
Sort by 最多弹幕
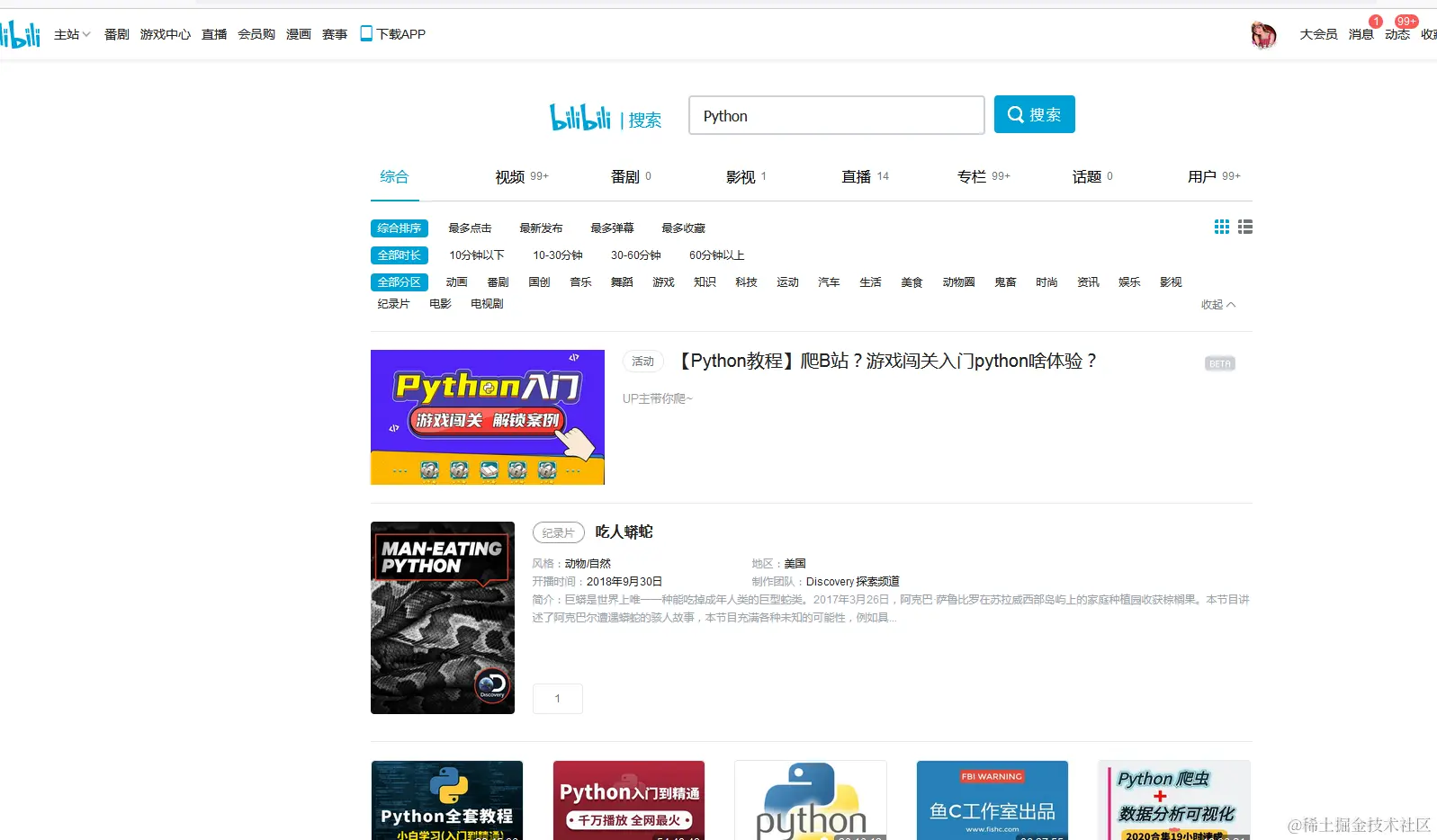click(612, 228)
